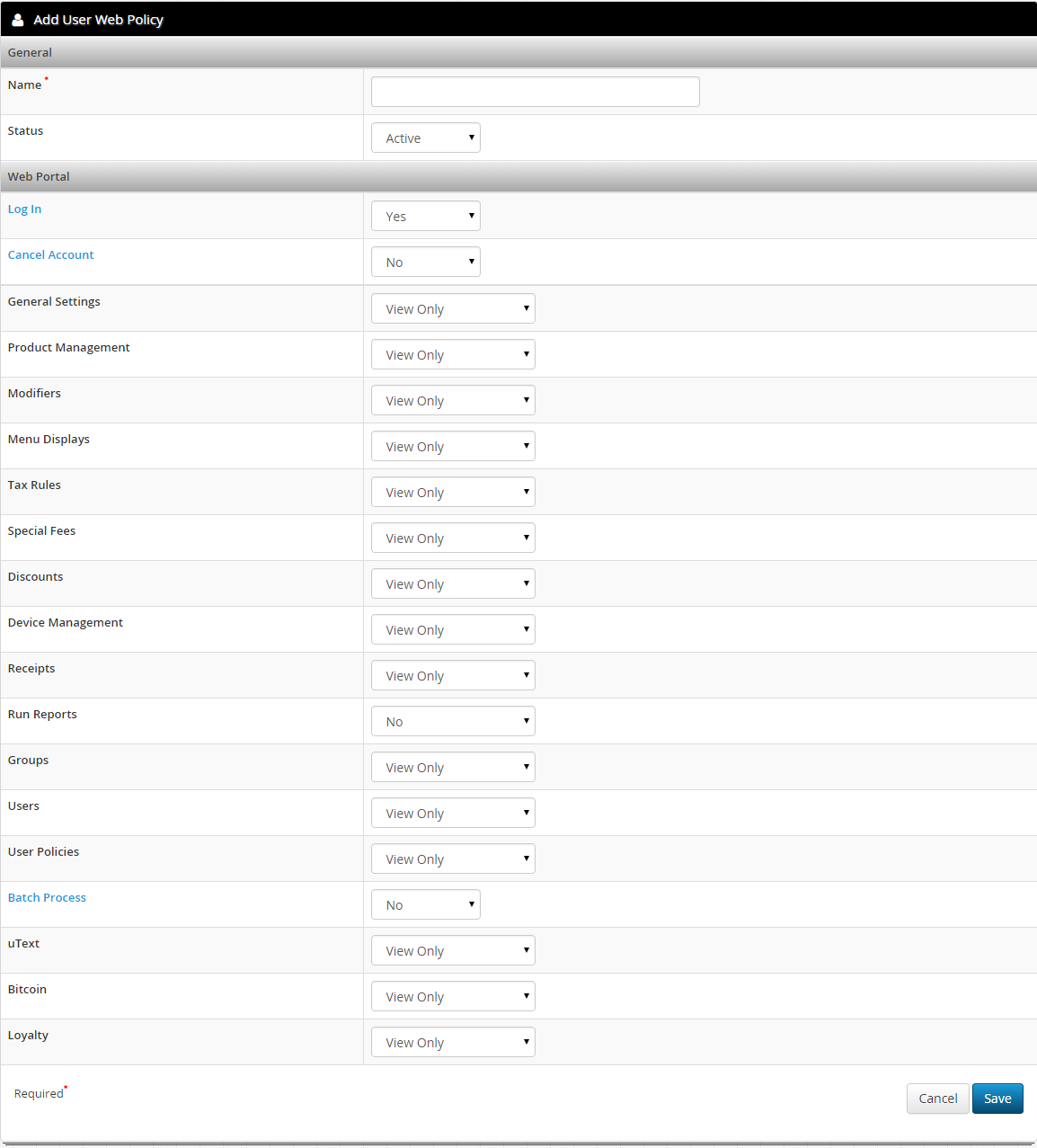
Task: Click the Web Portal section header
Action: pyautogui.click(x=518, y=176)
